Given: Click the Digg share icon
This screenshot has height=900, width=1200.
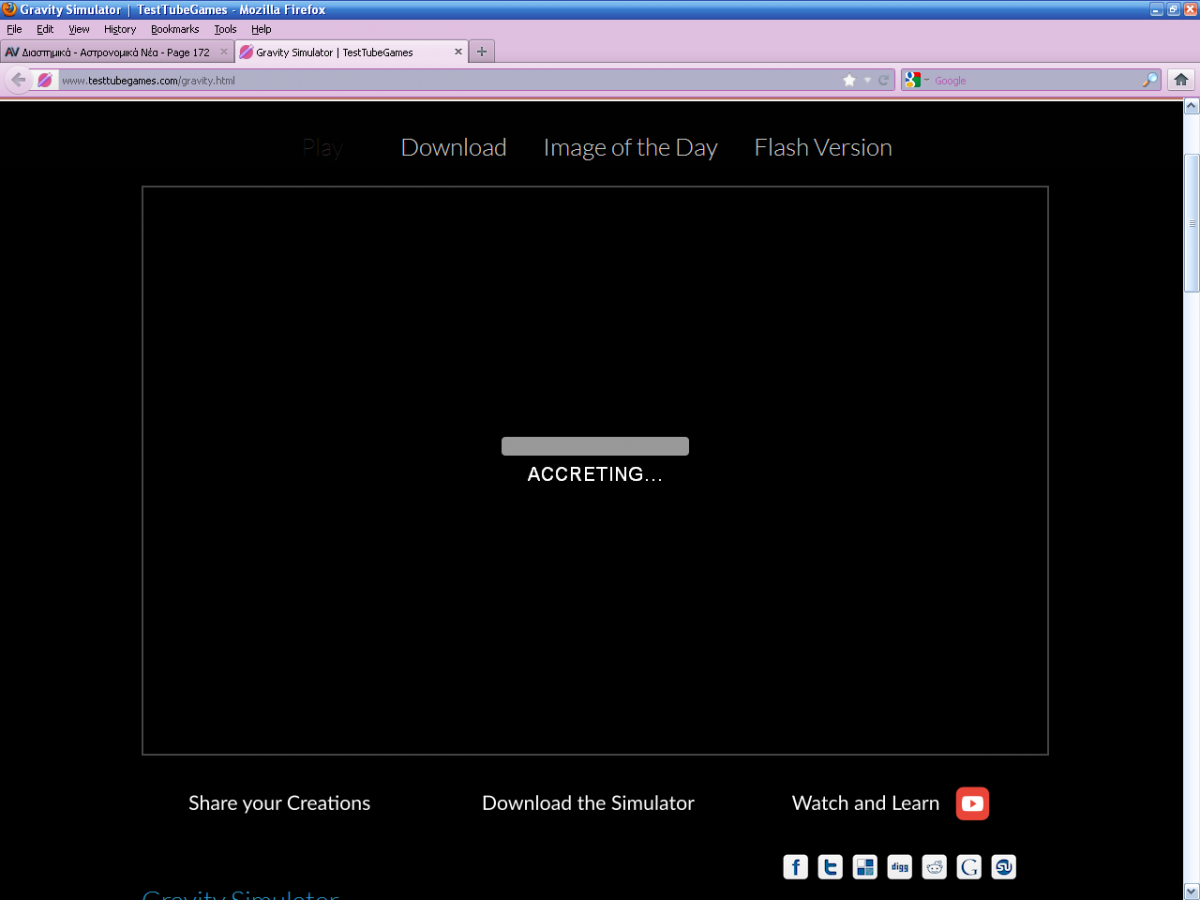Looking at the screenshot, I should click(899, 867).
